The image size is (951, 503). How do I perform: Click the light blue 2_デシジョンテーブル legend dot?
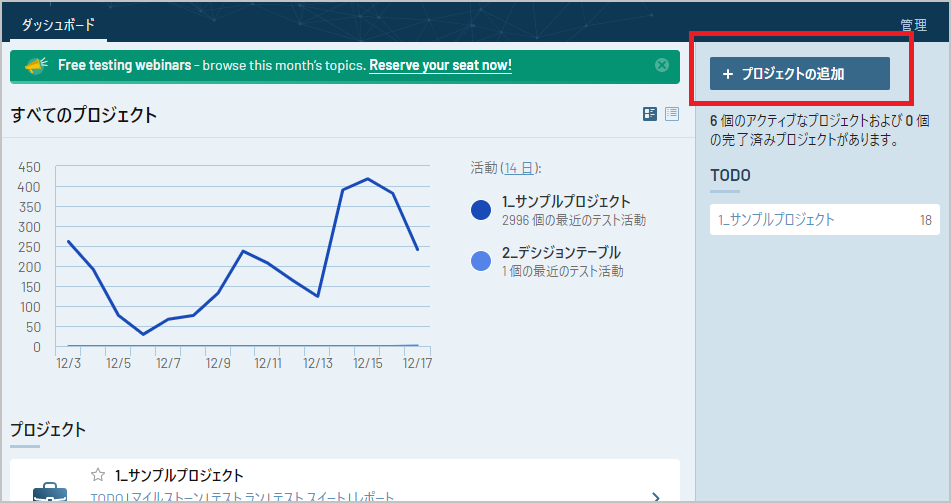481,261
